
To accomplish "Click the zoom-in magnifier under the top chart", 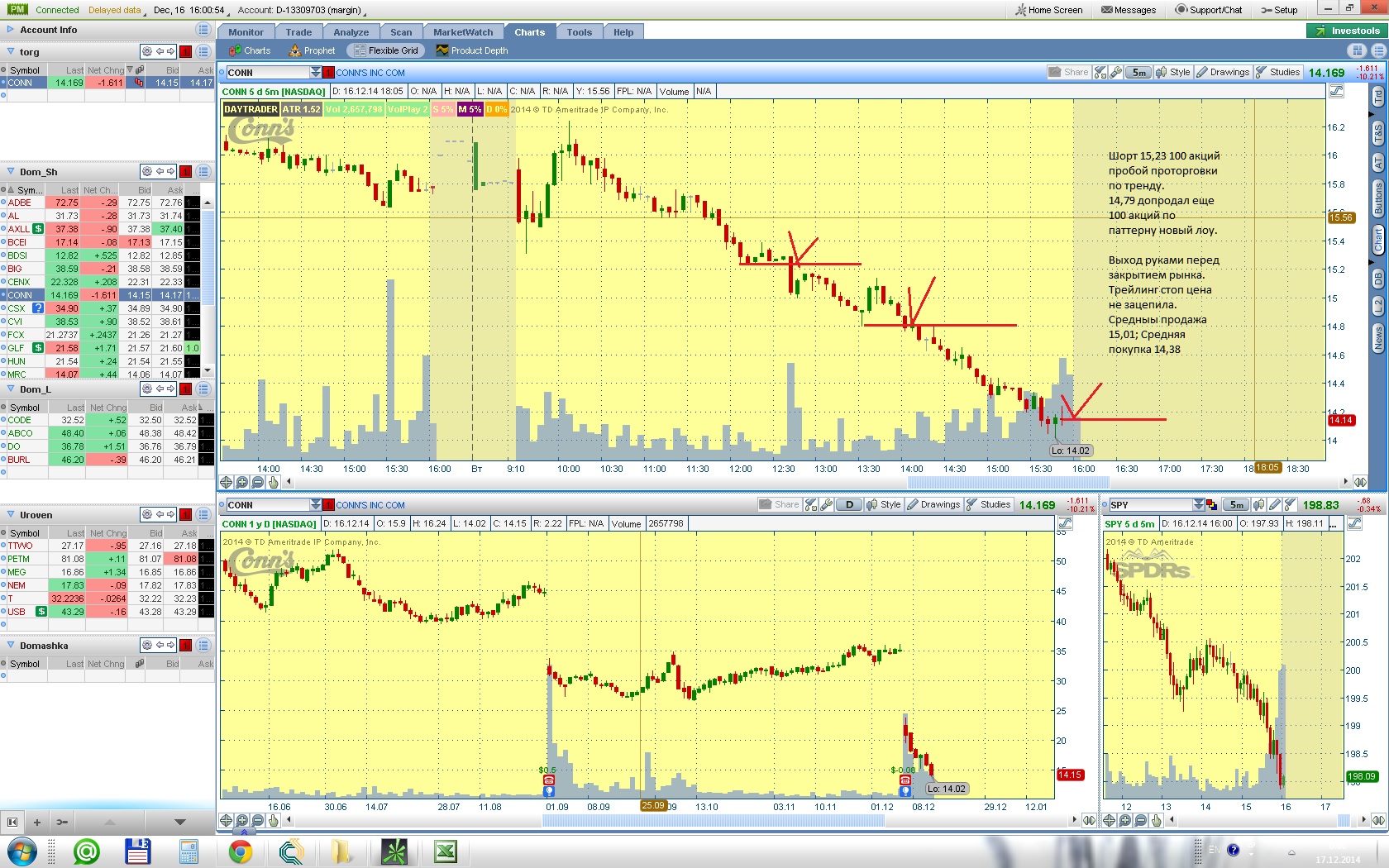I will coord(242,482).
